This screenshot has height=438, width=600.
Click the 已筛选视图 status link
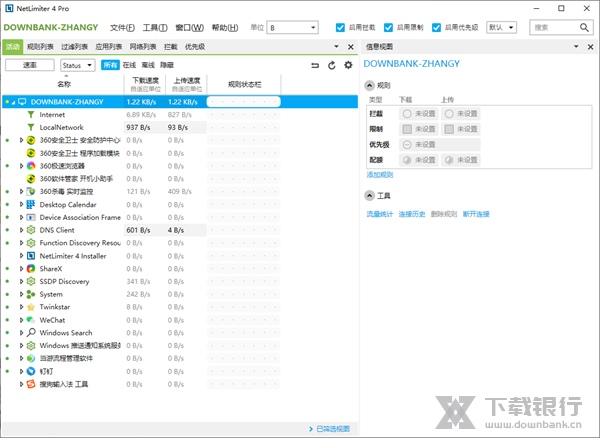[x=333, y=429]
